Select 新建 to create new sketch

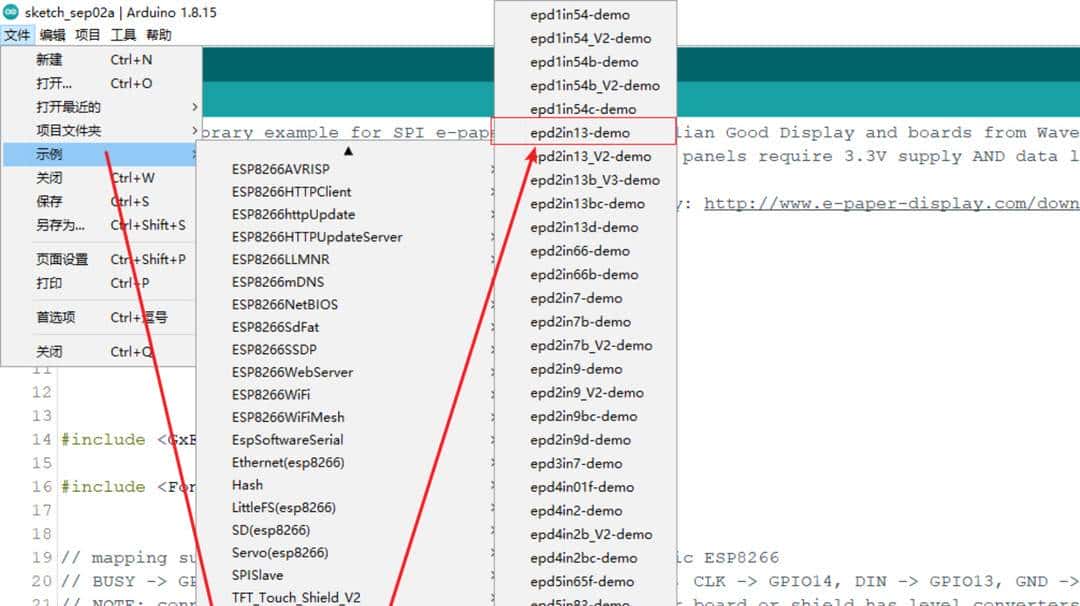point(50,60)
